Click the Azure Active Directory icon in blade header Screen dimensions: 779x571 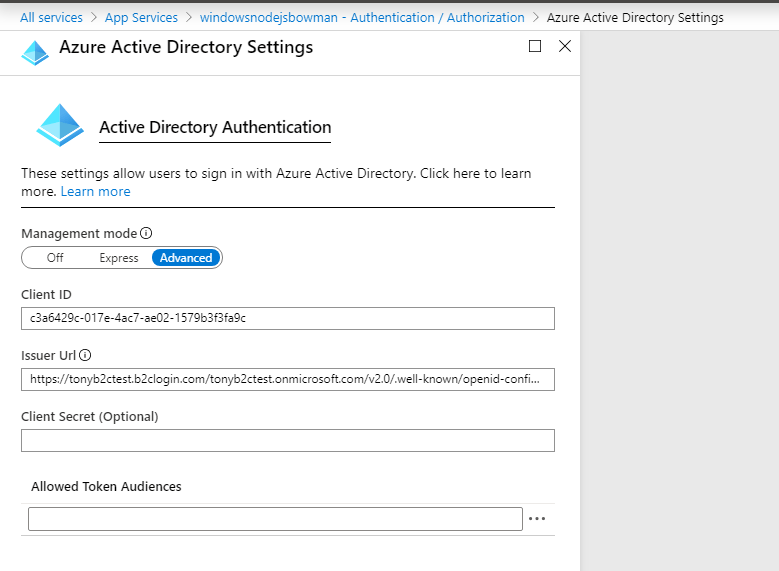(x=35, y=53)
